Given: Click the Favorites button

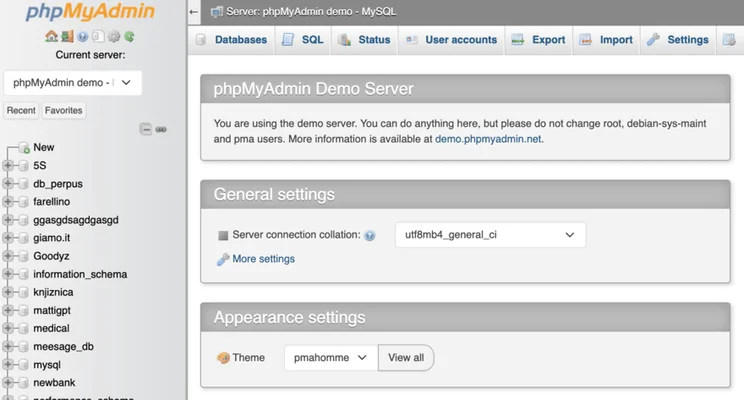Looking at the screenshot, I should pyautogui.click(x=64, y=111).
